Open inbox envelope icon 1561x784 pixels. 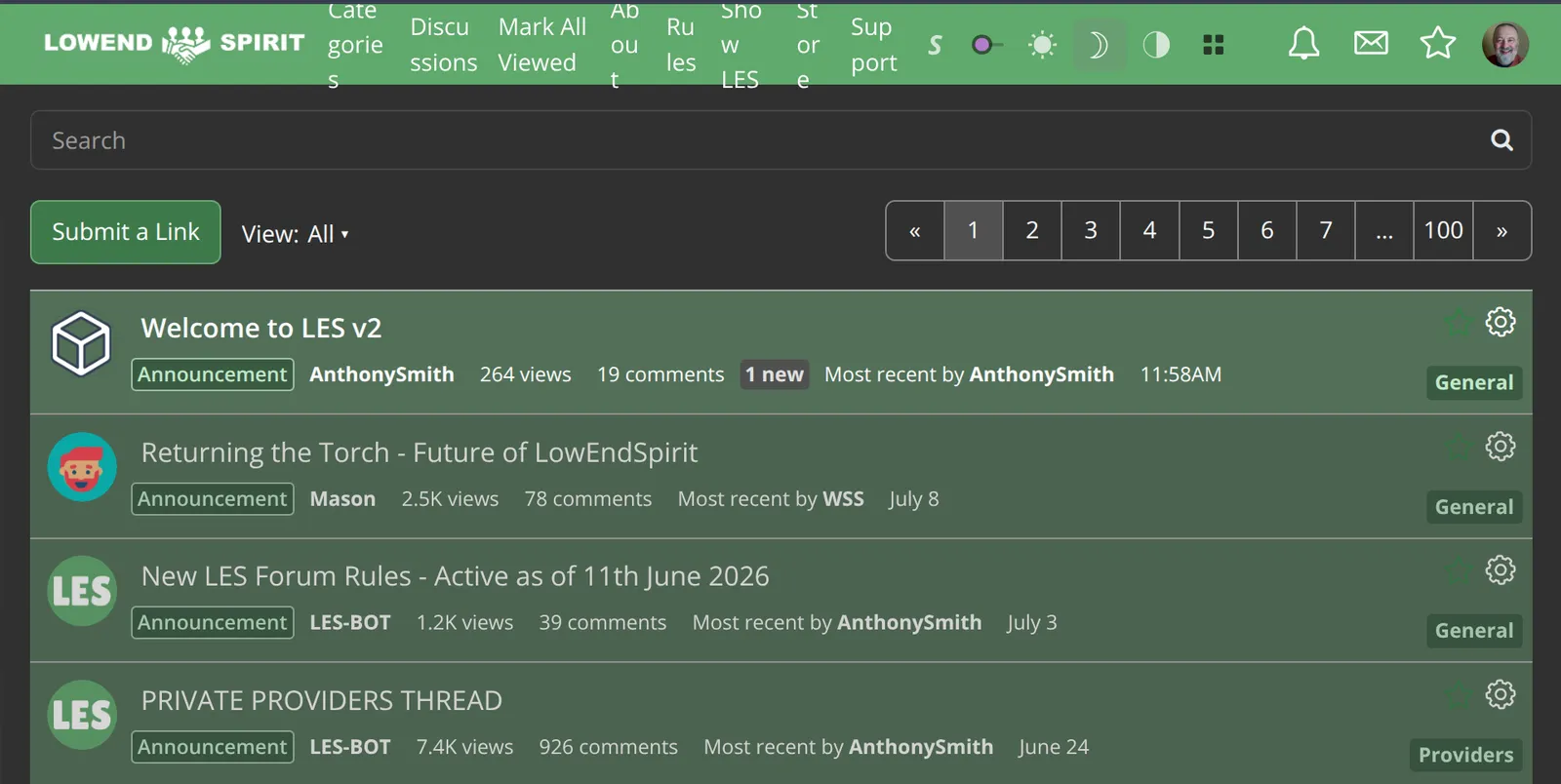1371,43
